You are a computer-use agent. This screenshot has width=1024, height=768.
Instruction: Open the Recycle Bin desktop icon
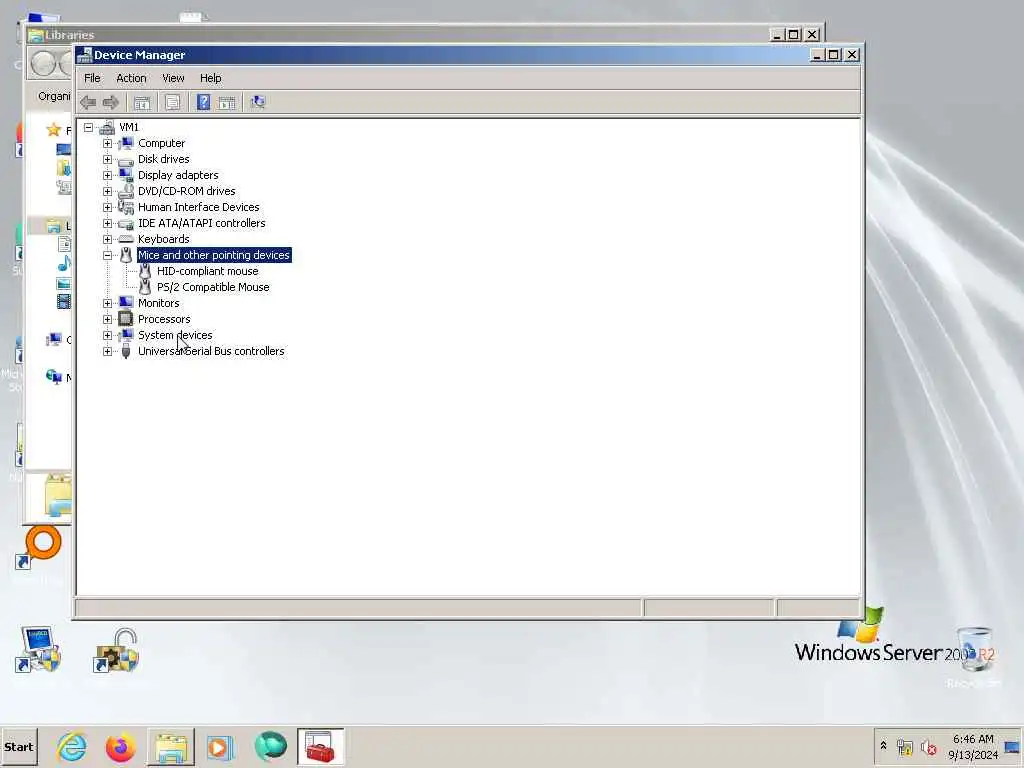coord(974,649)
